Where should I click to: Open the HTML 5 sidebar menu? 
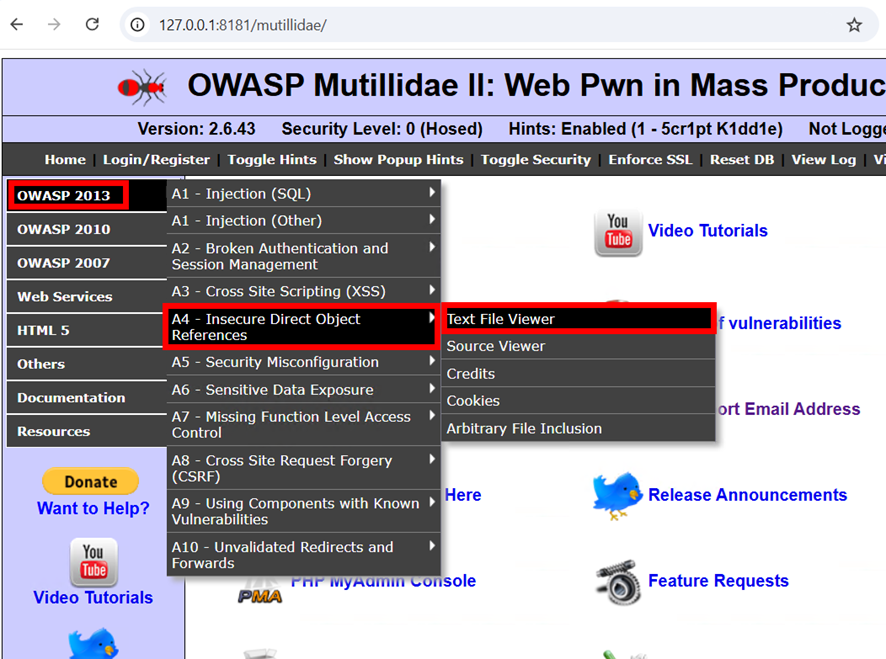point(86,330)
